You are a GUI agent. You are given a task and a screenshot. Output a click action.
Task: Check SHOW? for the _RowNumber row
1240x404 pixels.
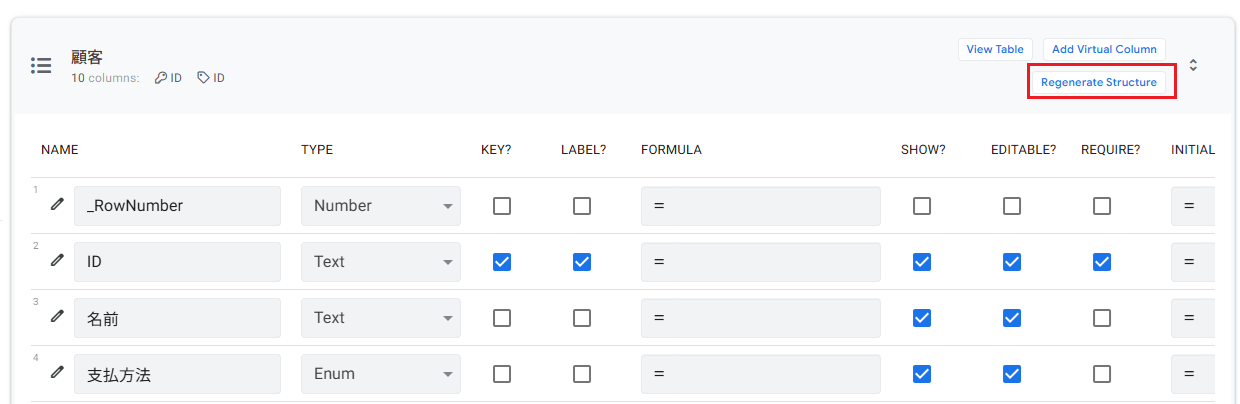point(922,206)
